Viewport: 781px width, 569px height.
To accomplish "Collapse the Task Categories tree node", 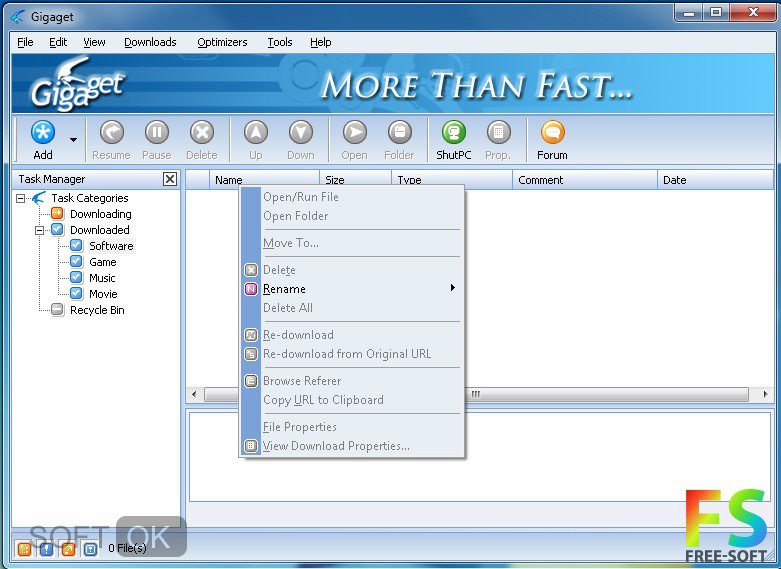I will [x=20, y=198].
